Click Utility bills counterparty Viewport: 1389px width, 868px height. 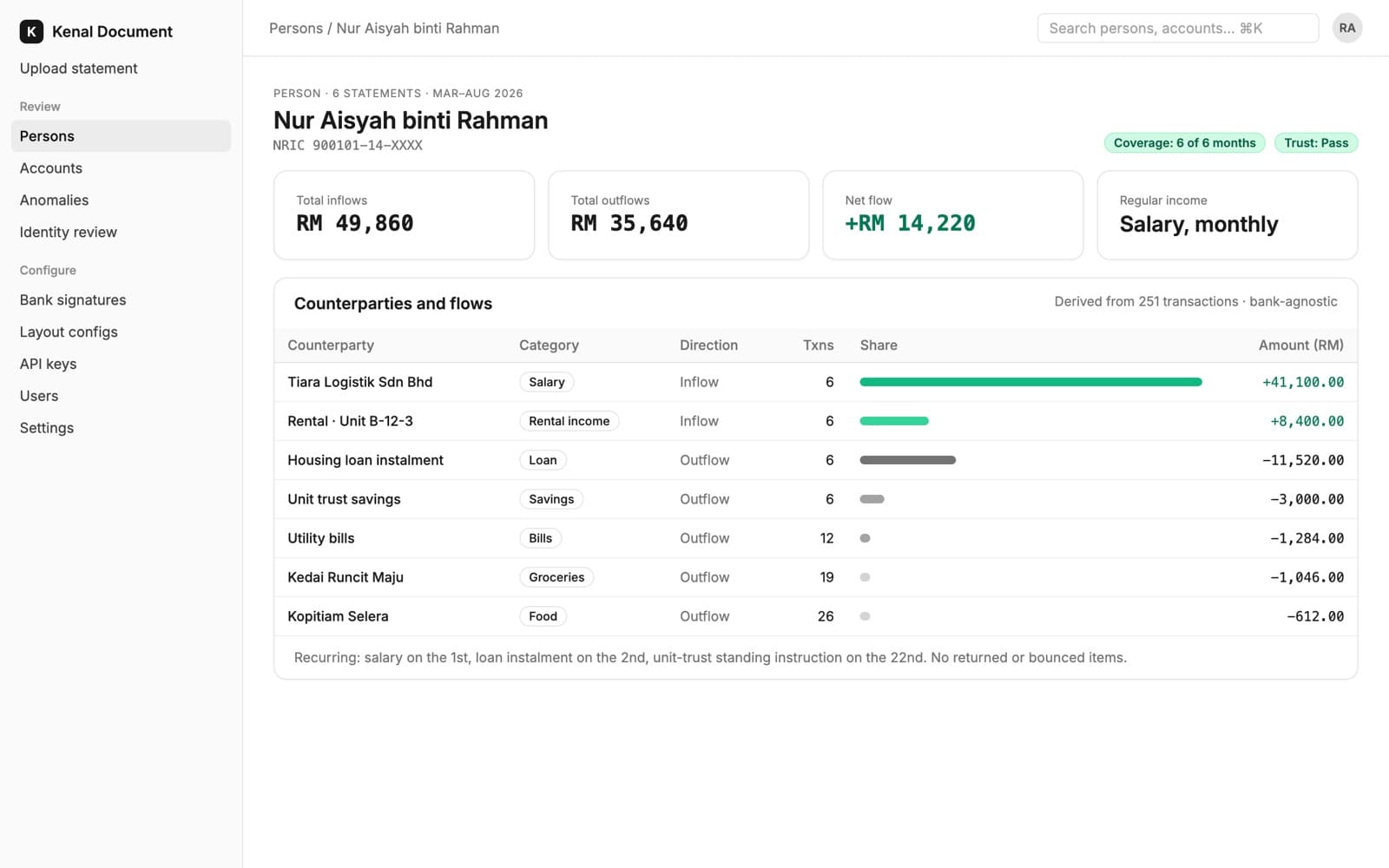click(x=321, y=538)
